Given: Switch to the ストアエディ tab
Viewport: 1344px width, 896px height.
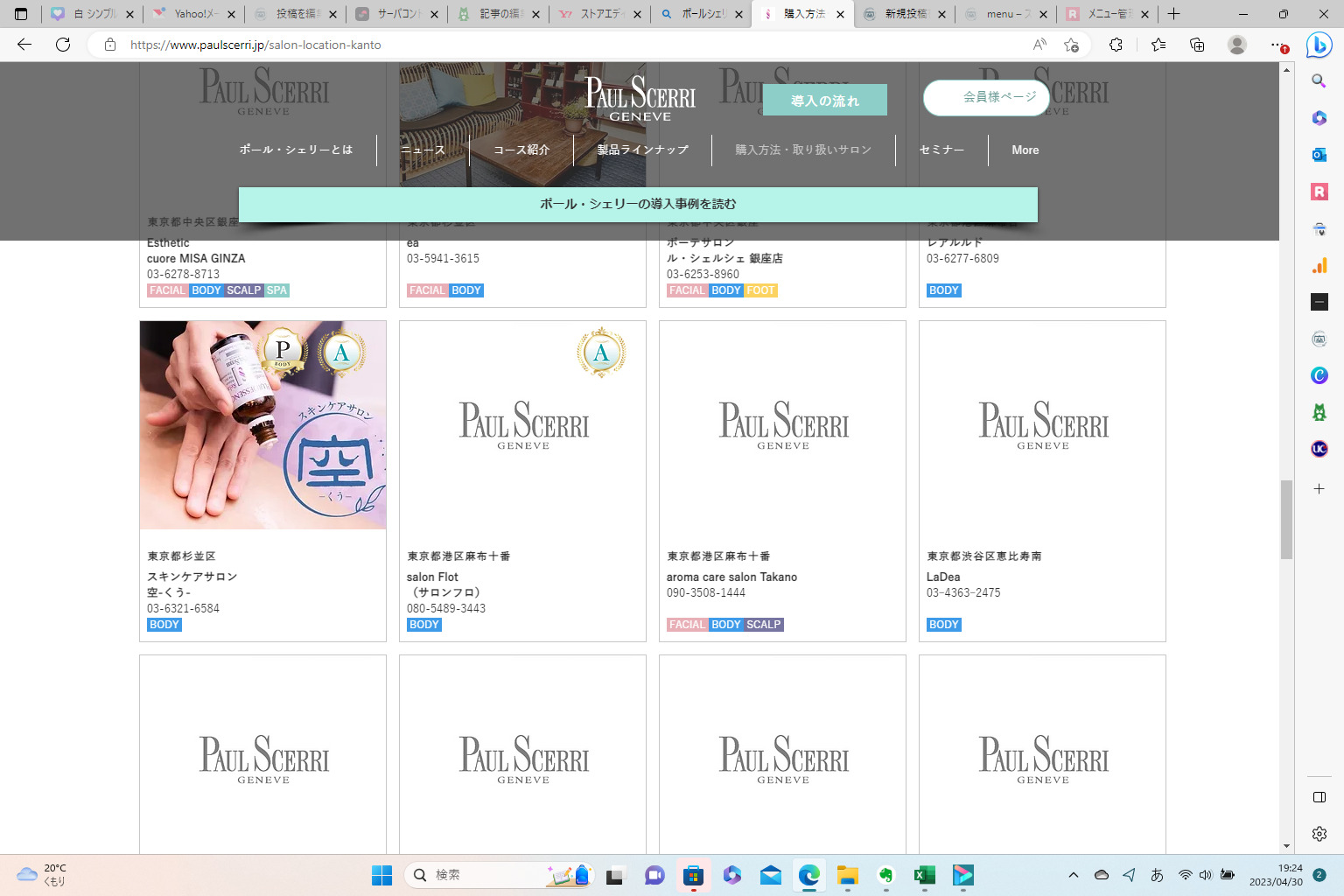Looking at the screenshot, I should [x=600, y=14].
